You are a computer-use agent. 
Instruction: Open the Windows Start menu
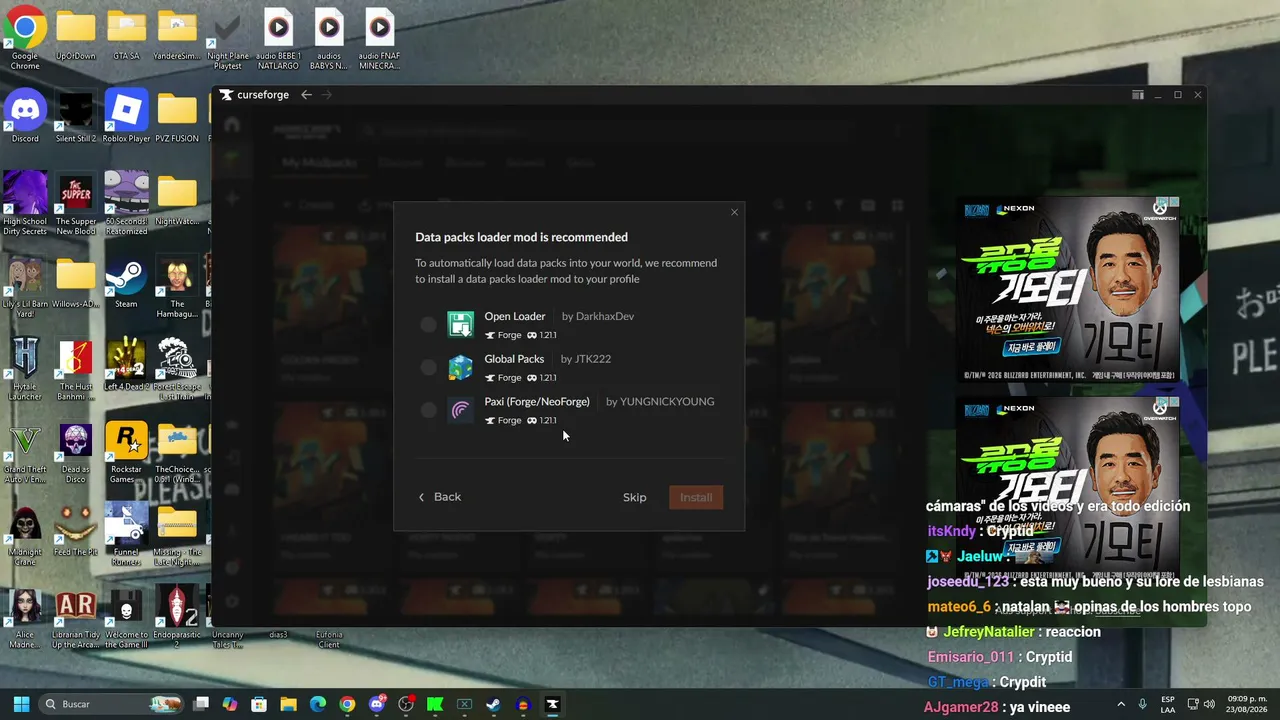21,704
